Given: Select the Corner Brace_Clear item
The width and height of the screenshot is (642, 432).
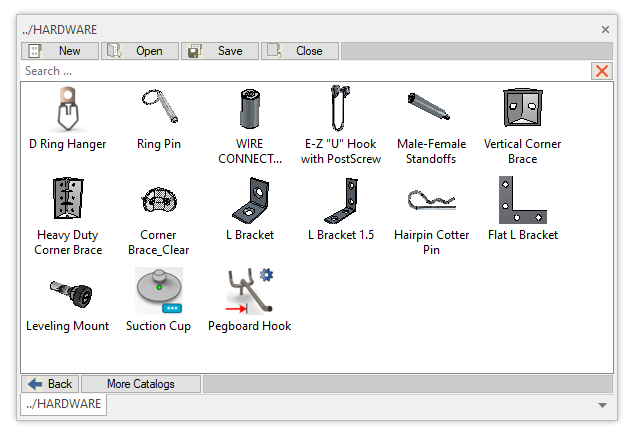Looking at the screenshot, I should 159,201.
